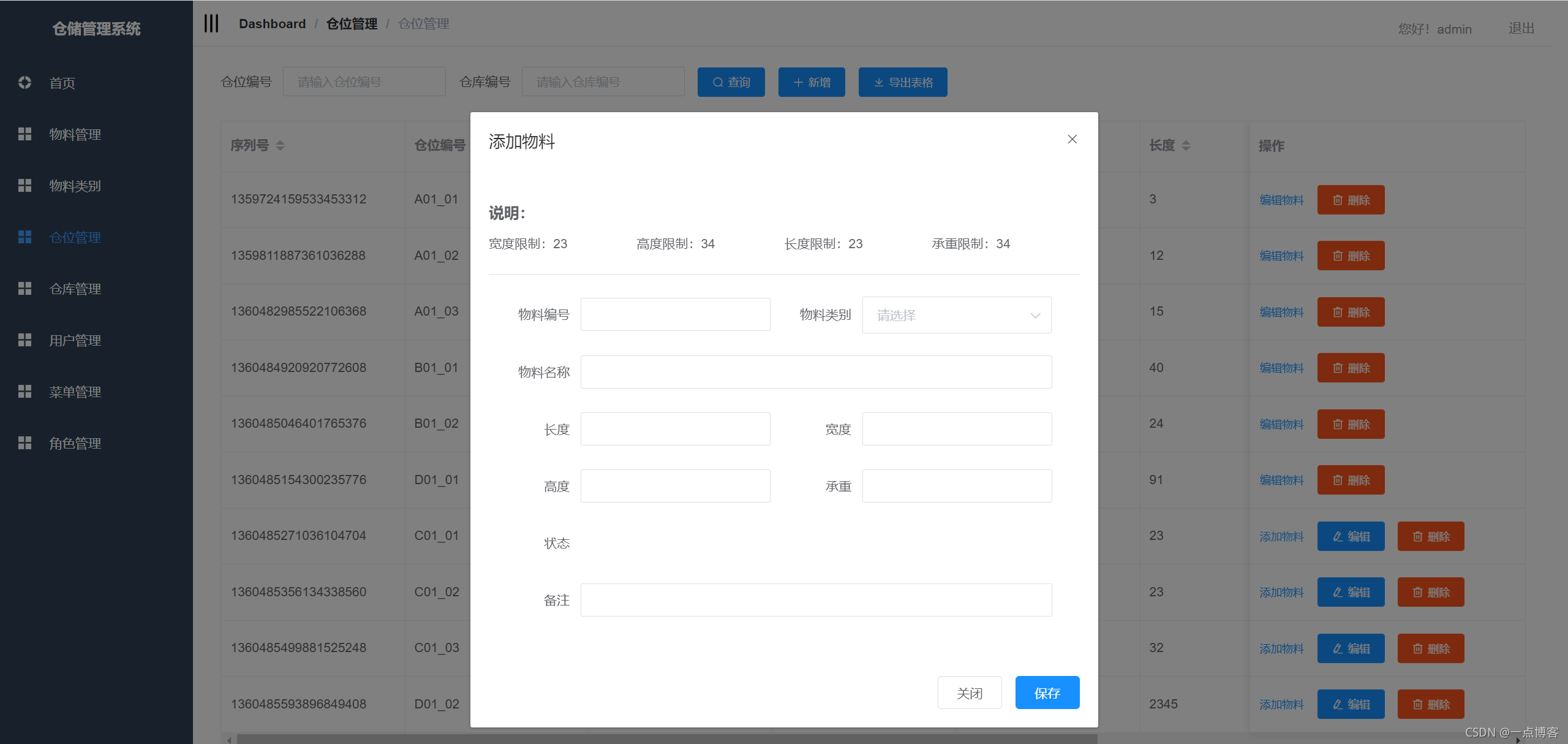Viewport: 1568px width, 744px height.
Task: Click 添加物料 link in row C01_02
Action: 1281,592
